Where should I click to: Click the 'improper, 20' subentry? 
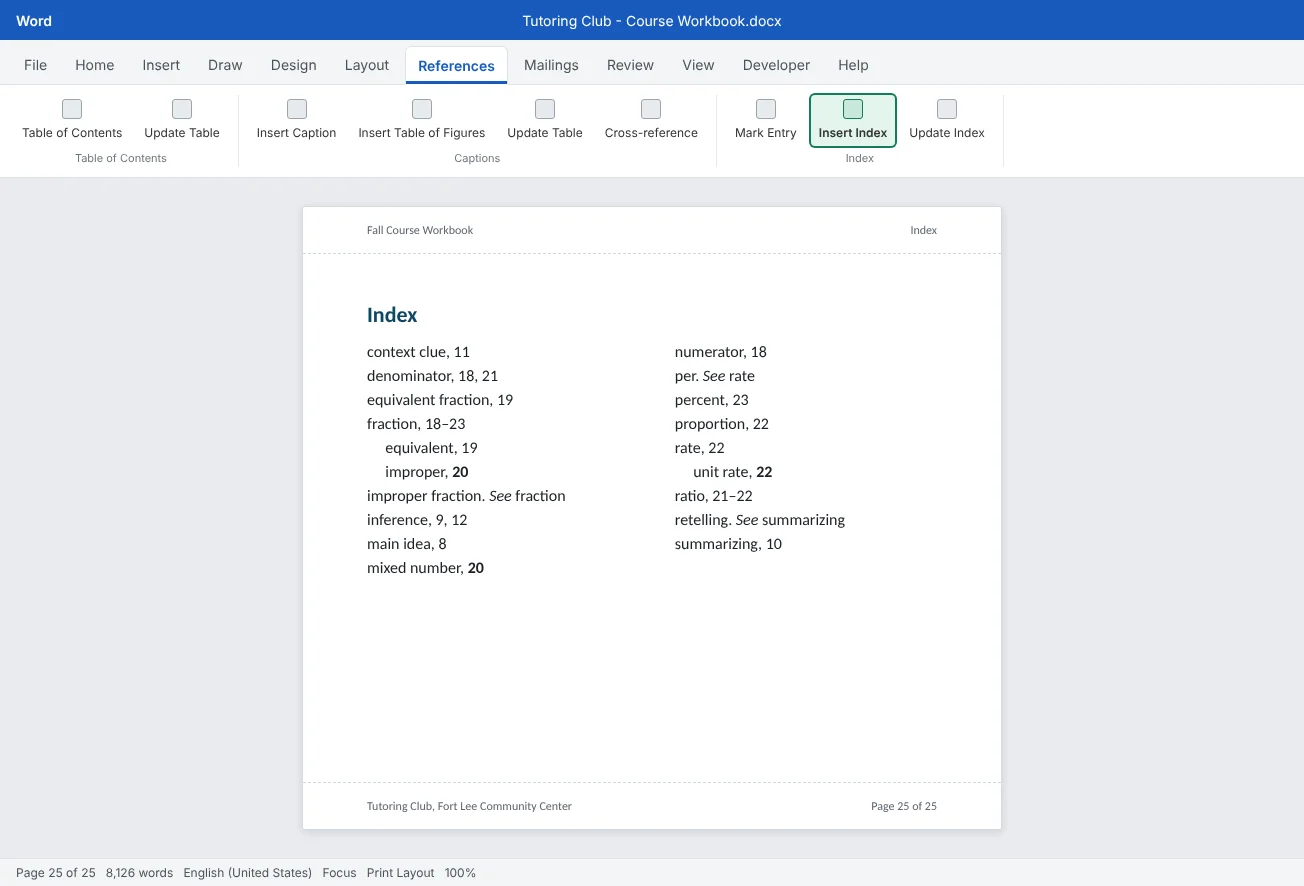tap(427, 472)
